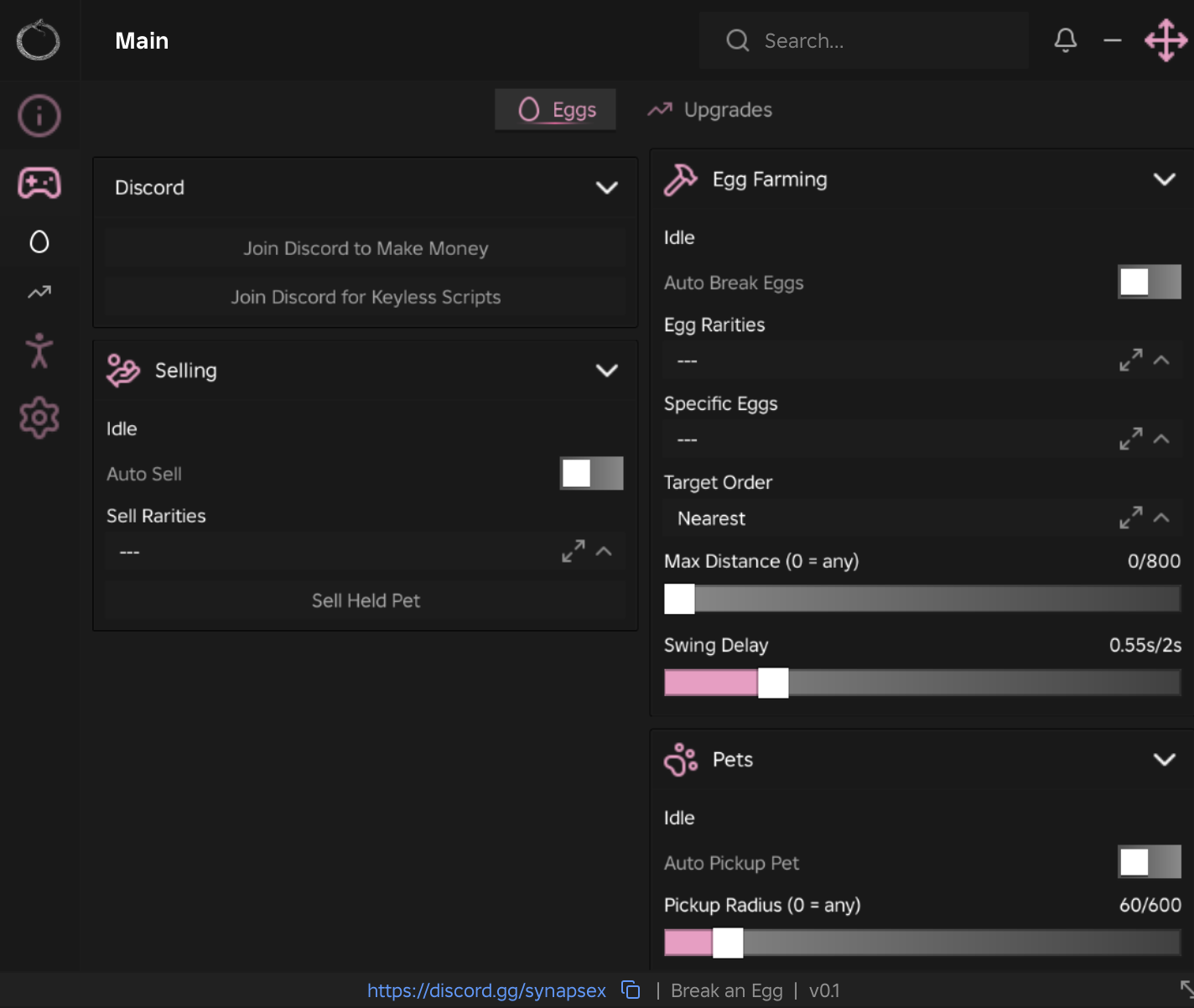Click the notification bell icon
This screenshot has width=1194, height=1008.
[1066, 40]
